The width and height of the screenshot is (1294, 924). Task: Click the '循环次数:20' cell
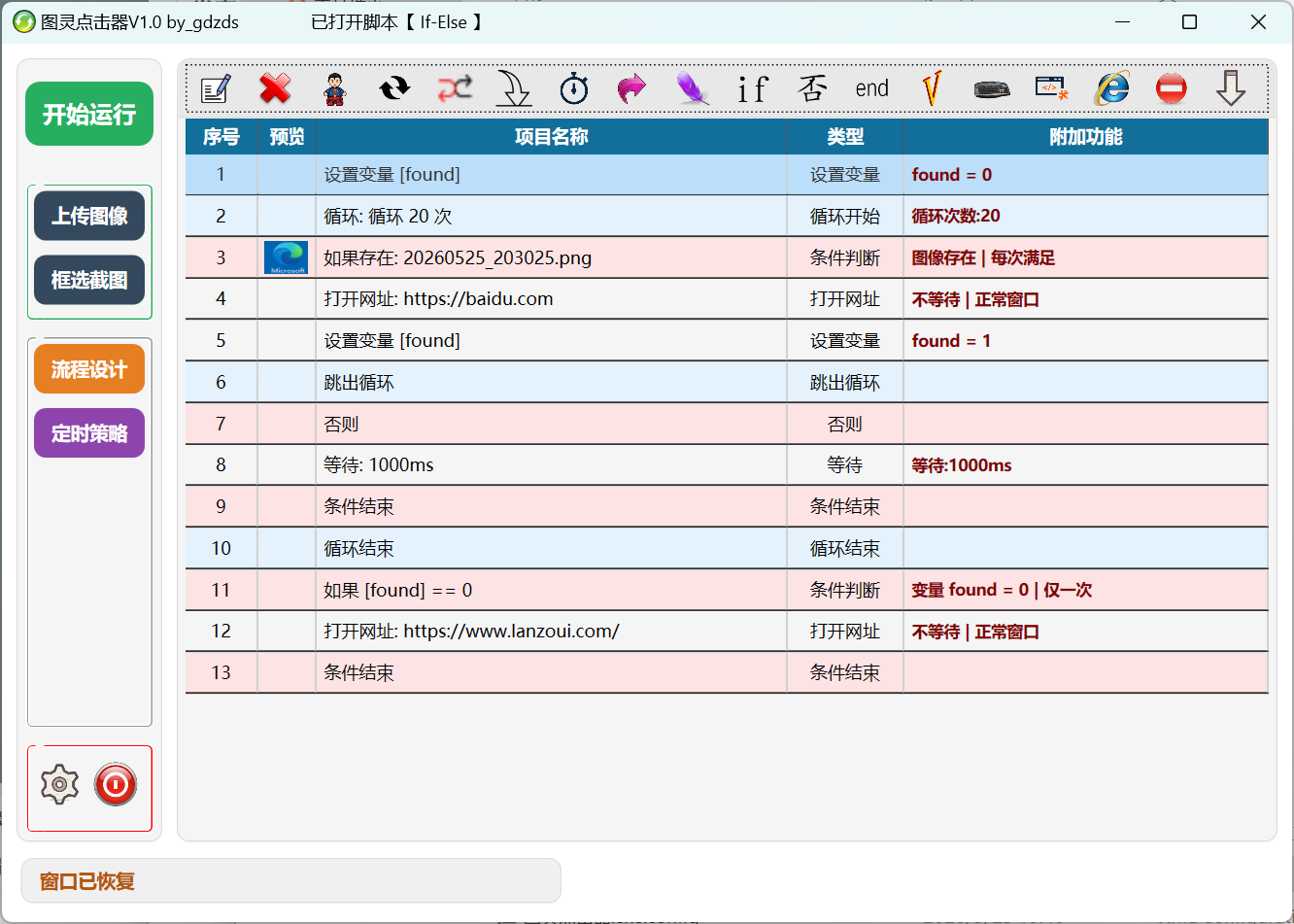click(x=1086, y=216)
